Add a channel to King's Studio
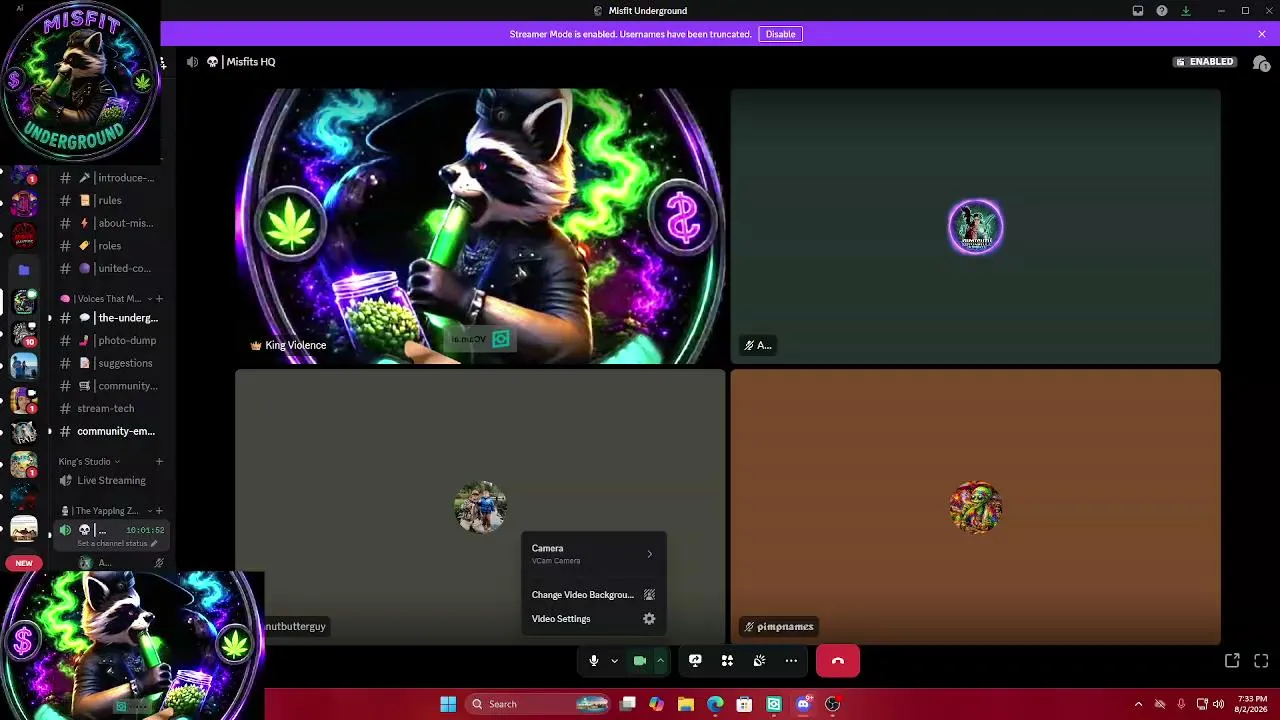This screenshot has width=1280, height=720. point(159,462)
